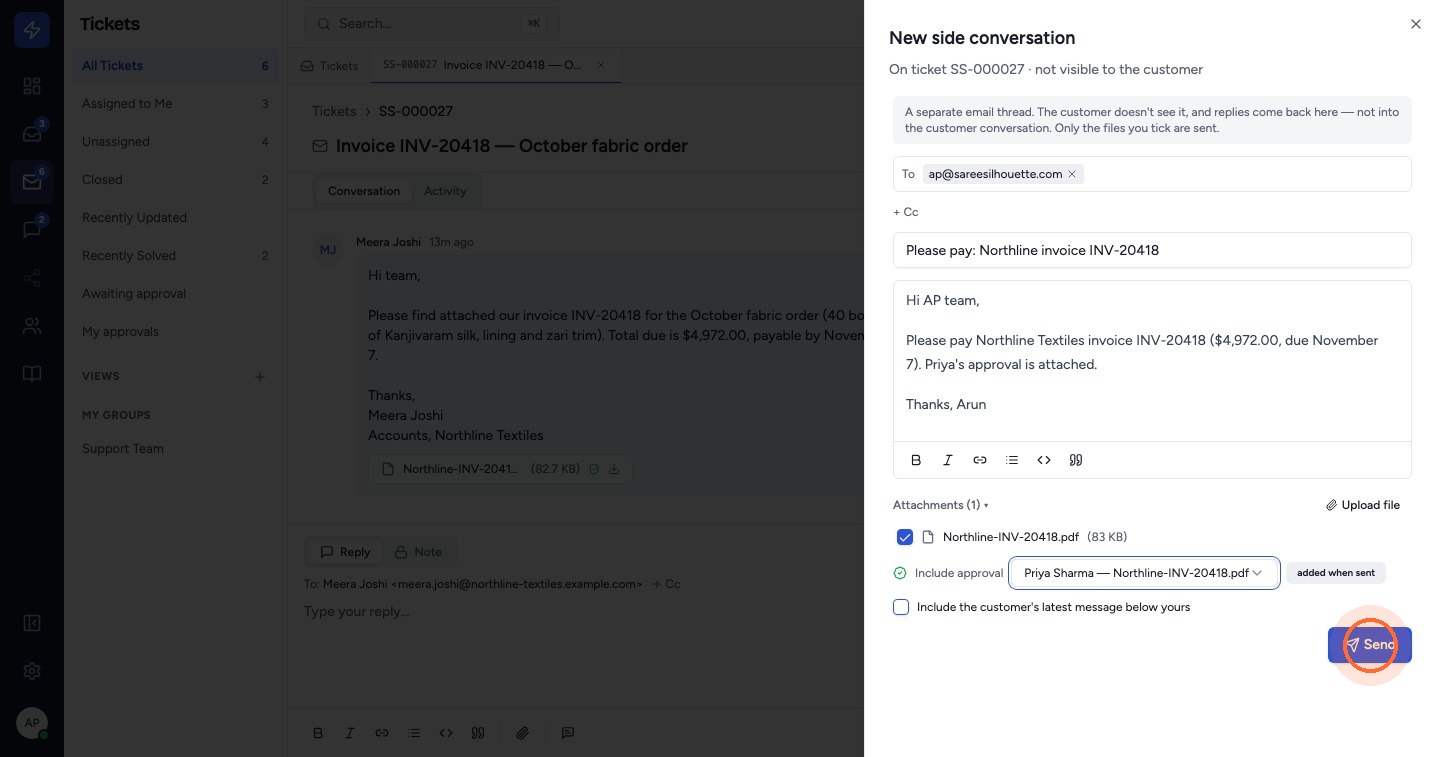Insert a link in the side conversation editor
This screenshot has height=757, width=1440.
pos(980,460)
